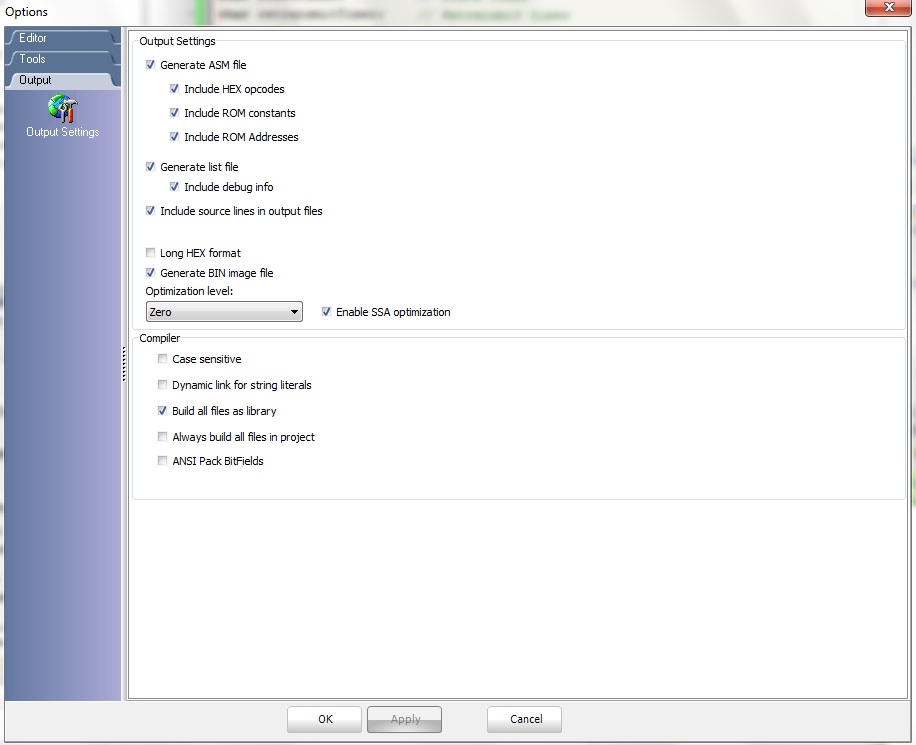The image size is (916, 745).
Task: Toggle Include debug info checkbox
Action: coord(174,187)
